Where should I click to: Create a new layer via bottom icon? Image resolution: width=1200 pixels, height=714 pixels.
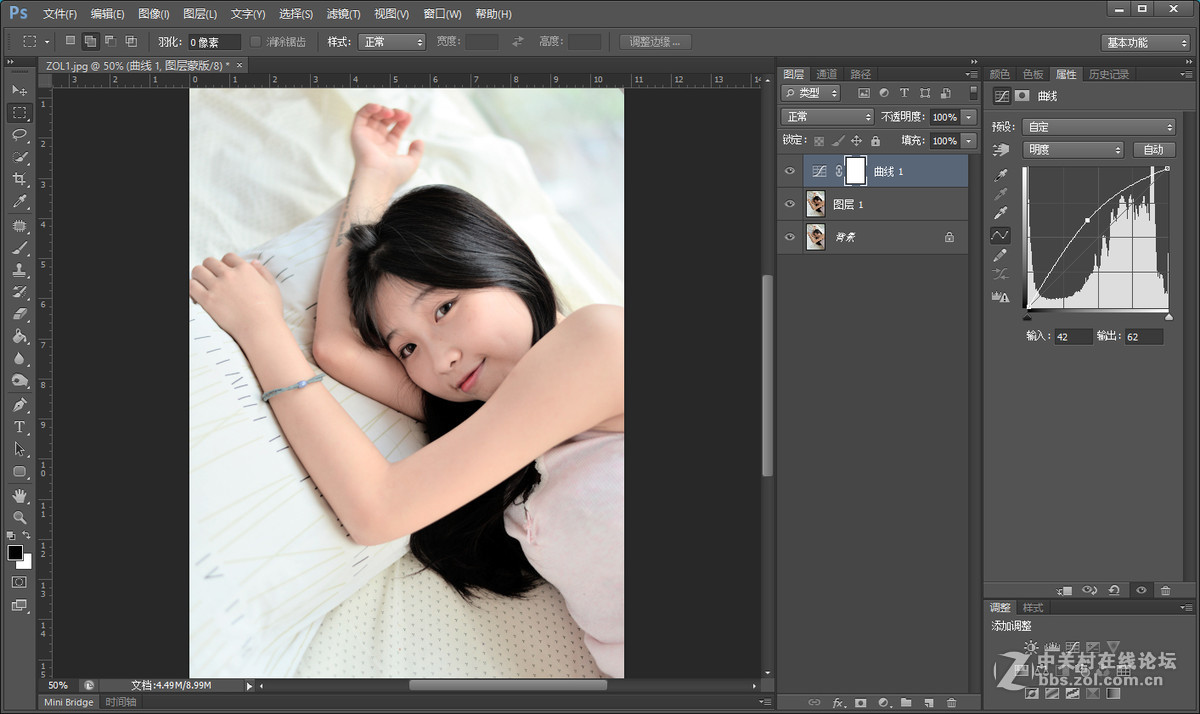pos(928,703)
